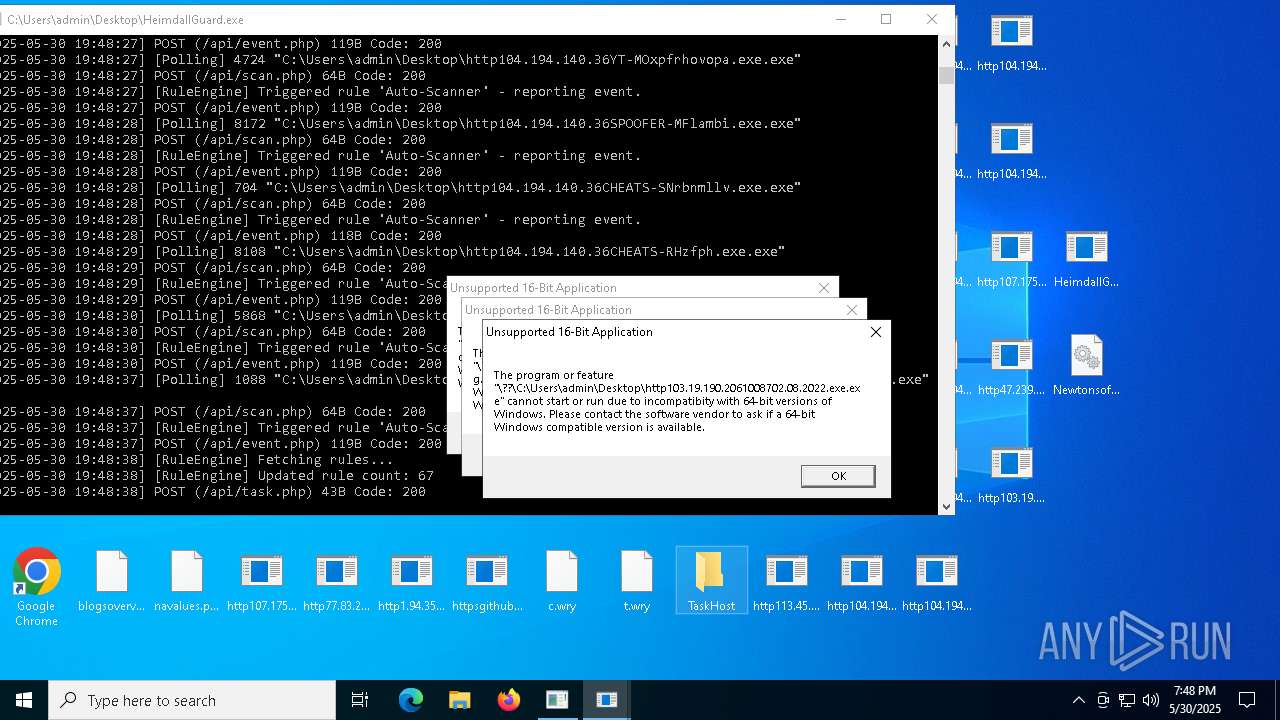
Task: Click OK in the Unsupported 16-Bit Application dialog
Action: click(838, 476)
